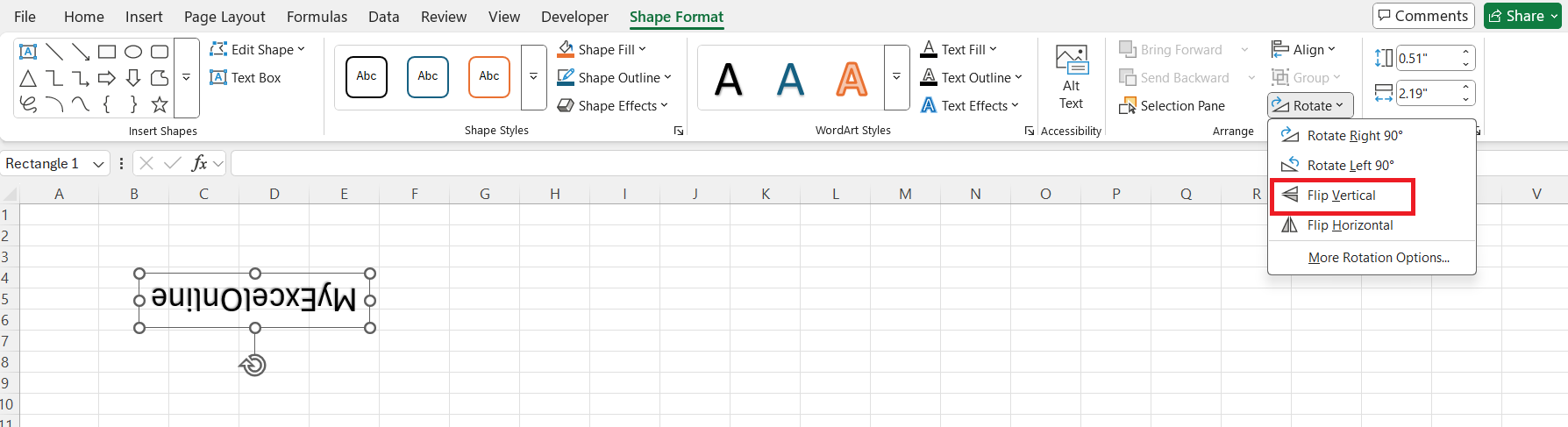
Task: Open the WordArt Styles dialog launcher
Action: (x=1030, y=131)
